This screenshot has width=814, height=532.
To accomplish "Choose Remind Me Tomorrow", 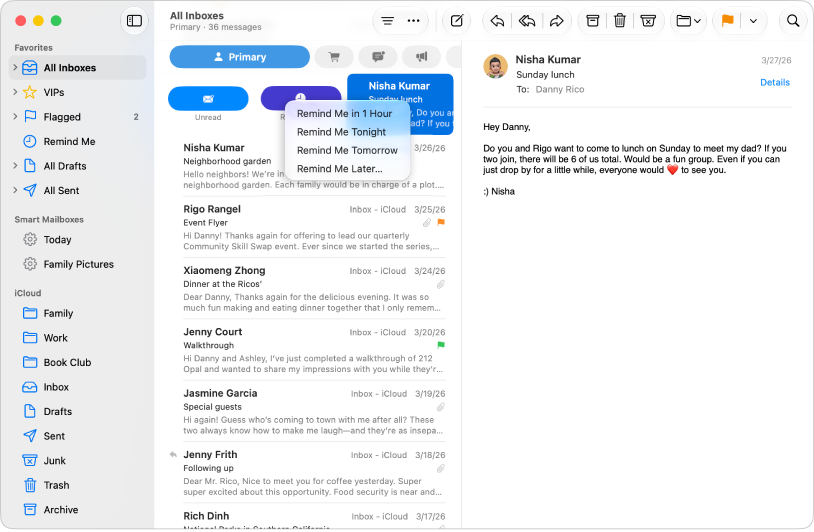I will [347, 151].
